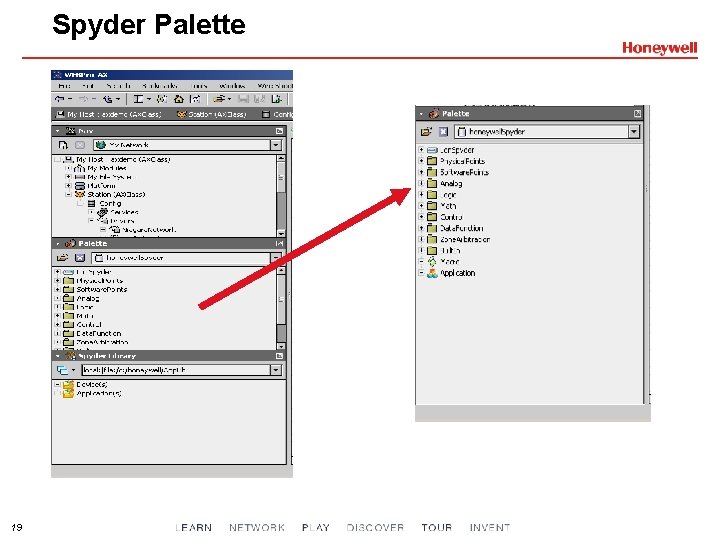Select Application item text in enlarged Palette
720x540 pixels.
pyautogui.click(x=457, y=273)
